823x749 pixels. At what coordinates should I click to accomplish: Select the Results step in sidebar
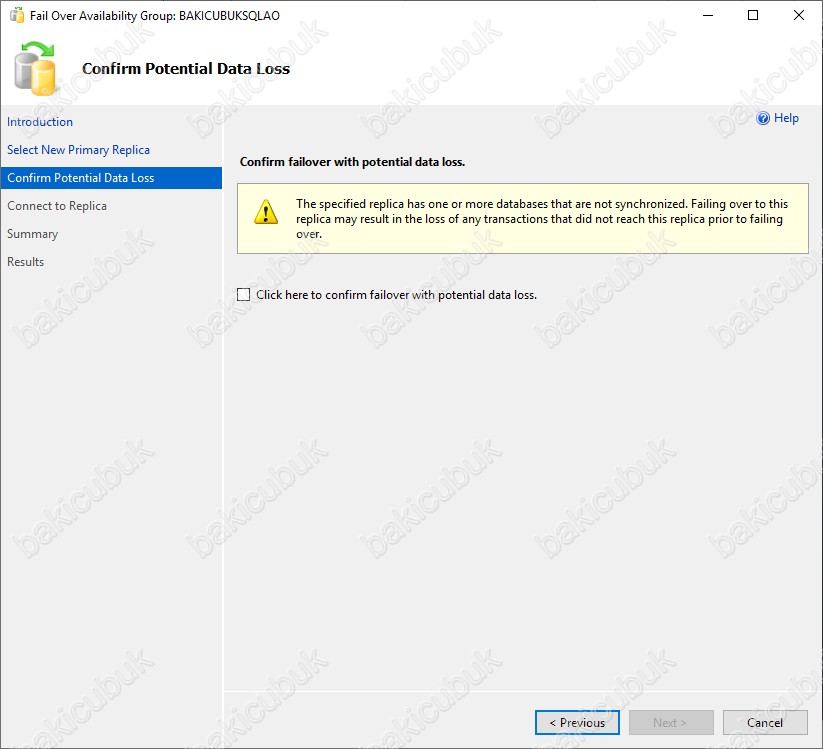tap(26, 262)
